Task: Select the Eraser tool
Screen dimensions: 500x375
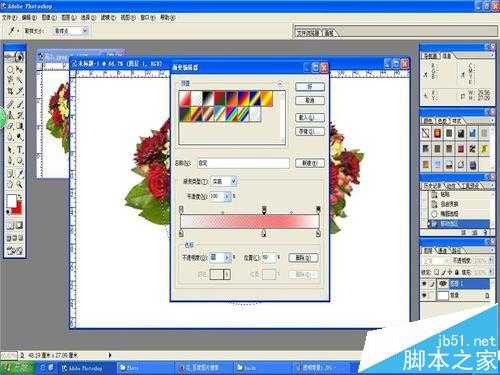Action: [10, 126]
